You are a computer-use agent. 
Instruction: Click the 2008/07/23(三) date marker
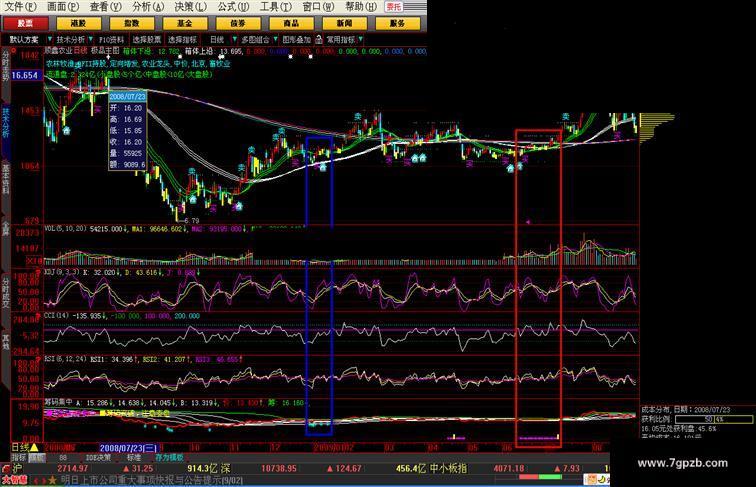128,448
